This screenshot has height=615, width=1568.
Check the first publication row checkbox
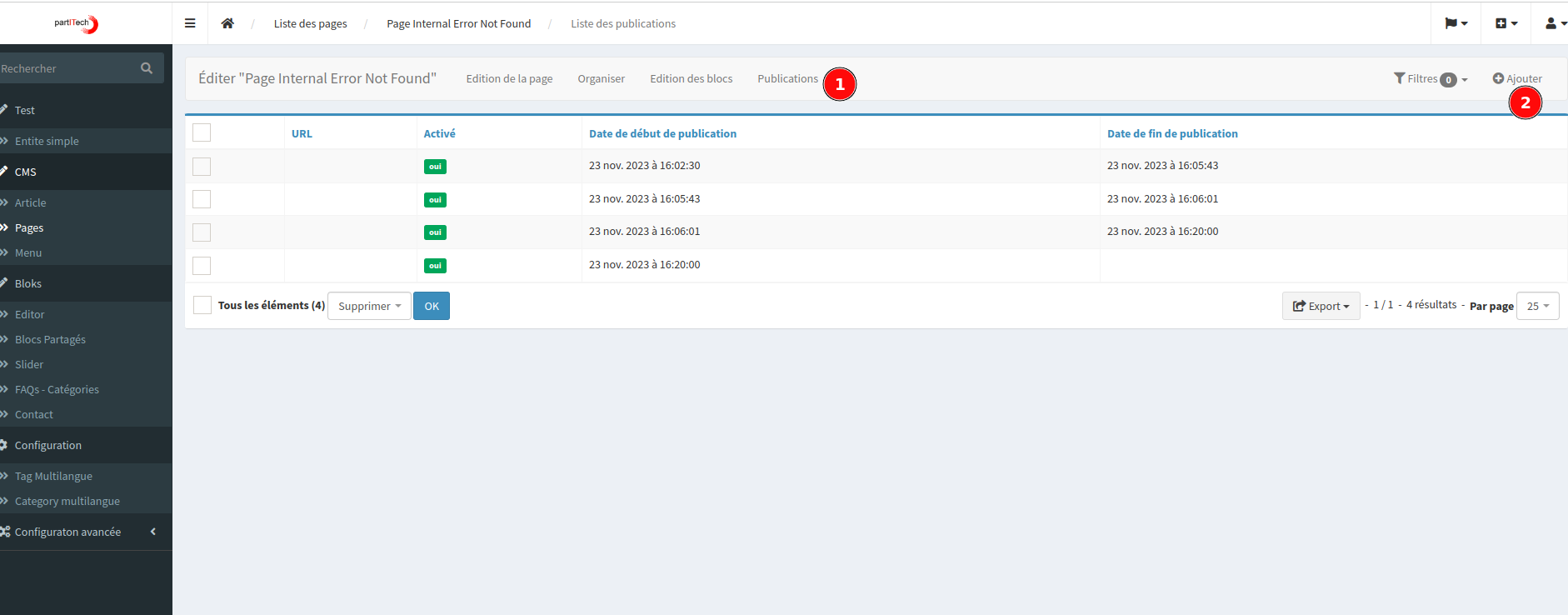coord(202,167)
